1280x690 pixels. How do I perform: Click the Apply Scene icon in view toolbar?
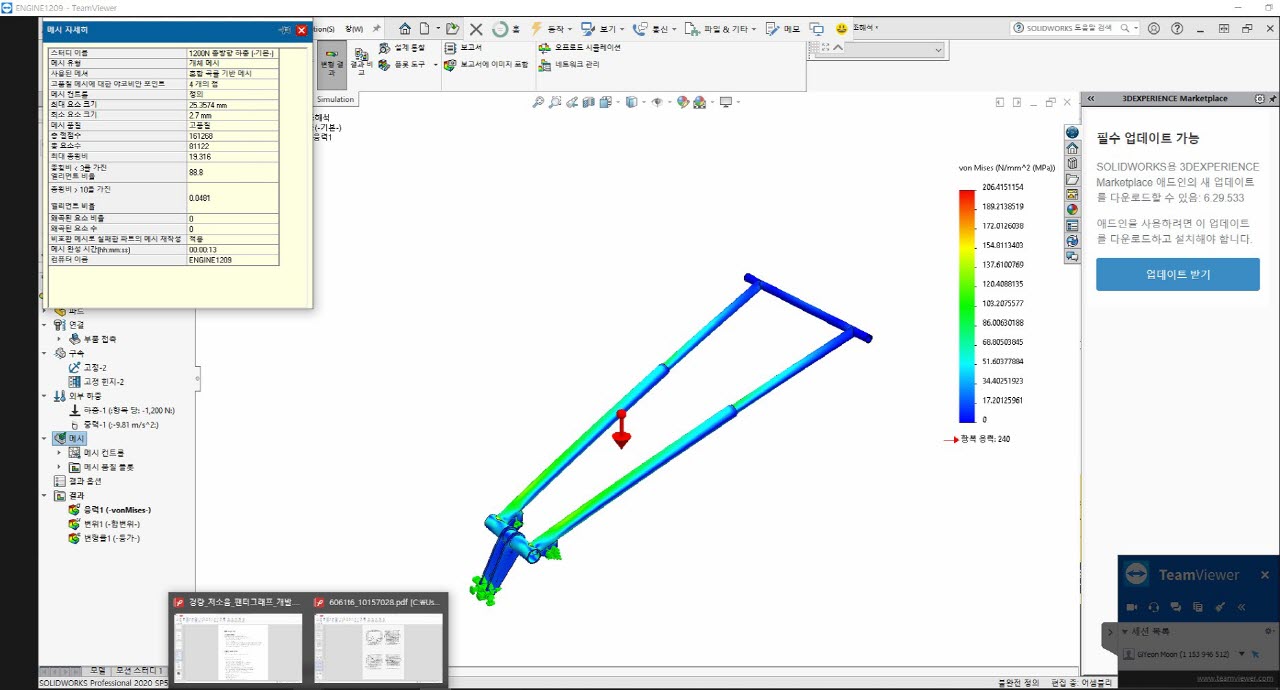700,102
